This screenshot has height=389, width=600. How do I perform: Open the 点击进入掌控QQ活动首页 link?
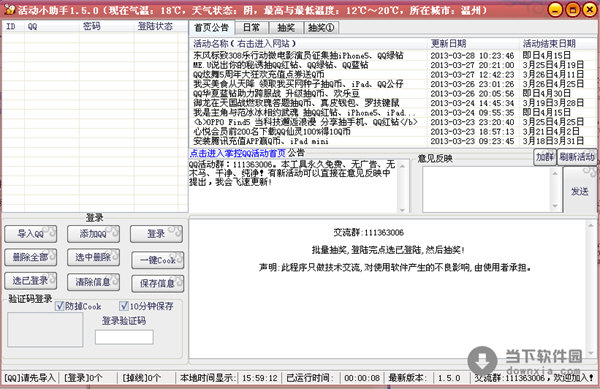(237, 153)
